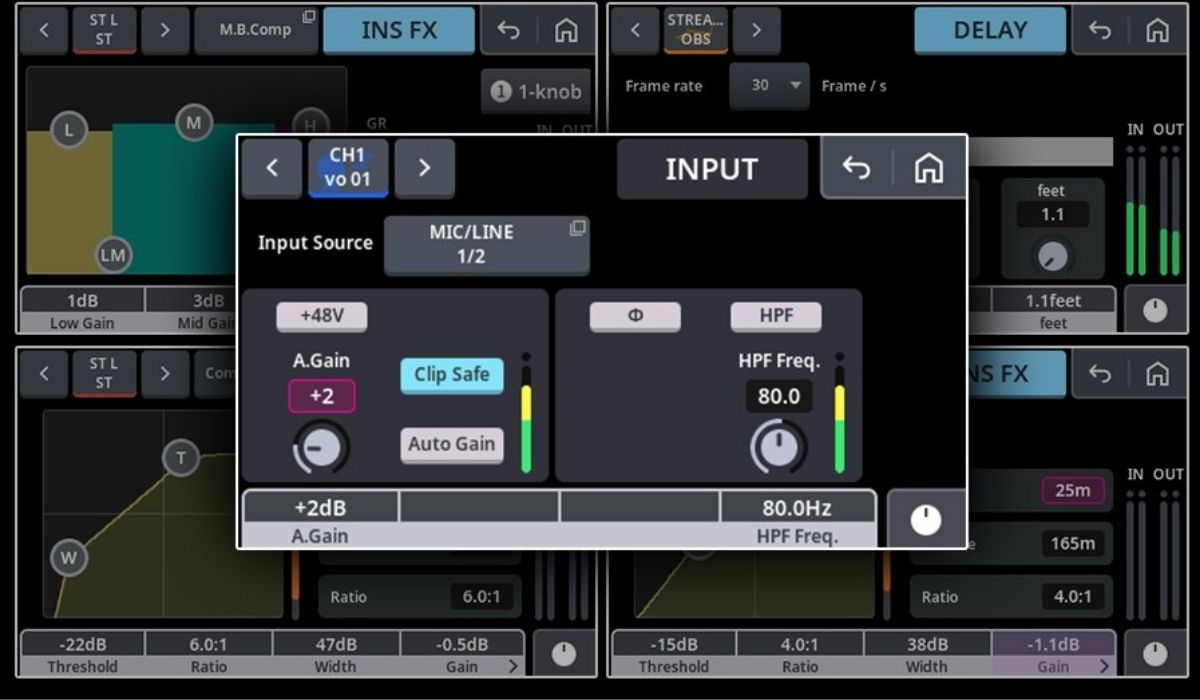Open the INS FX tab

click(x=399, y=30)
